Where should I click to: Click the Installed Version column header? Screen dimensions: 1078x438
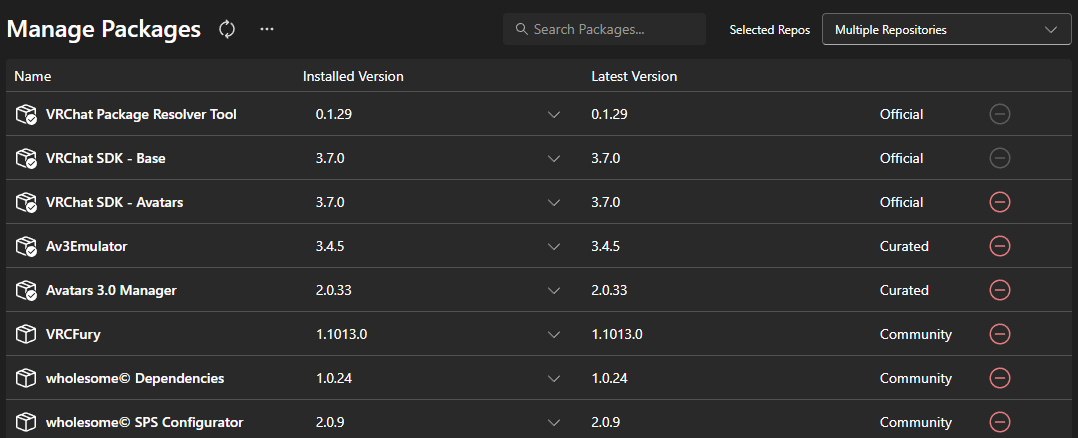point(353,76)
